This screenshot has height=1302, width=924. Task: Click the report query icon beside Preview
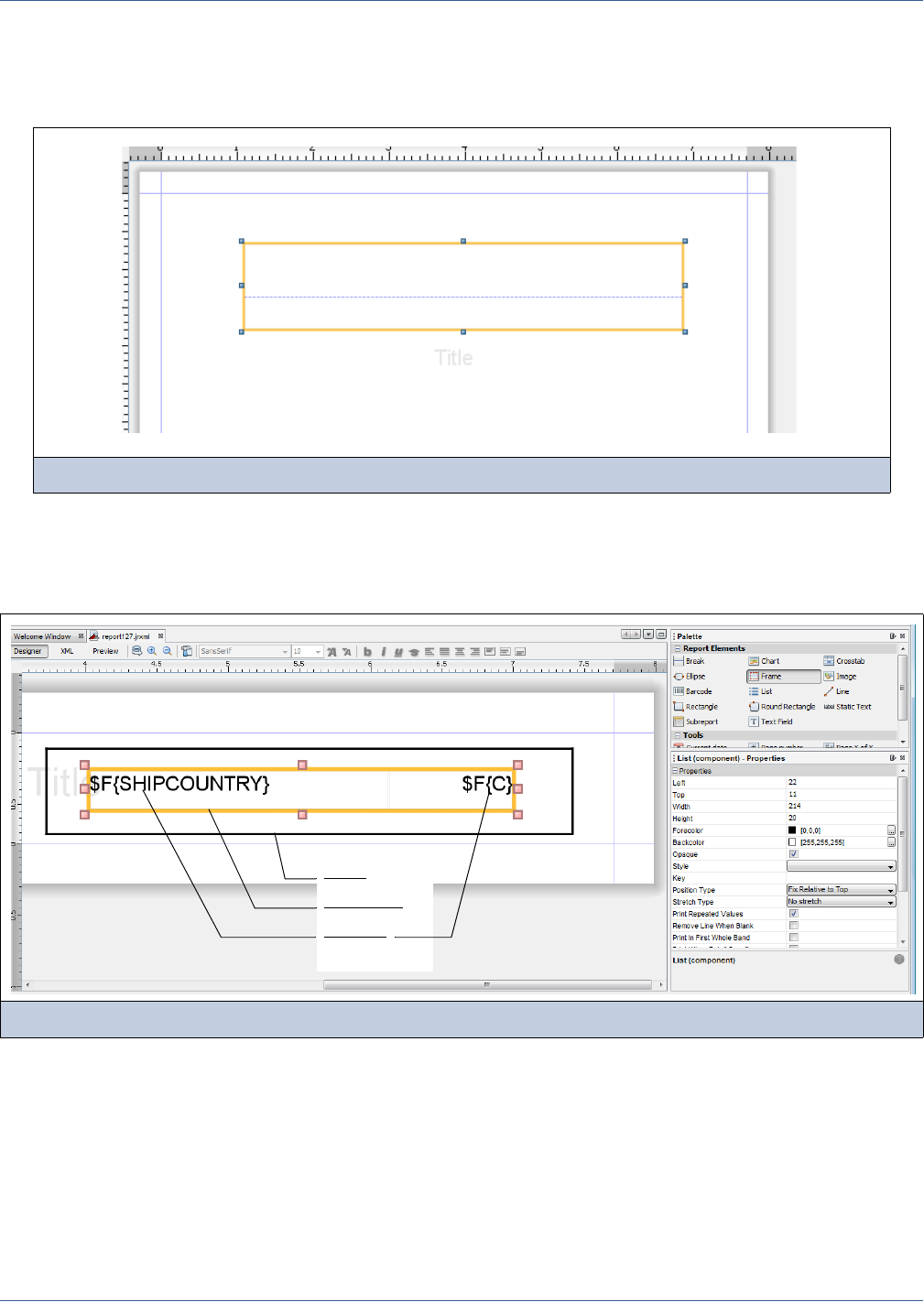coord(136,651)
